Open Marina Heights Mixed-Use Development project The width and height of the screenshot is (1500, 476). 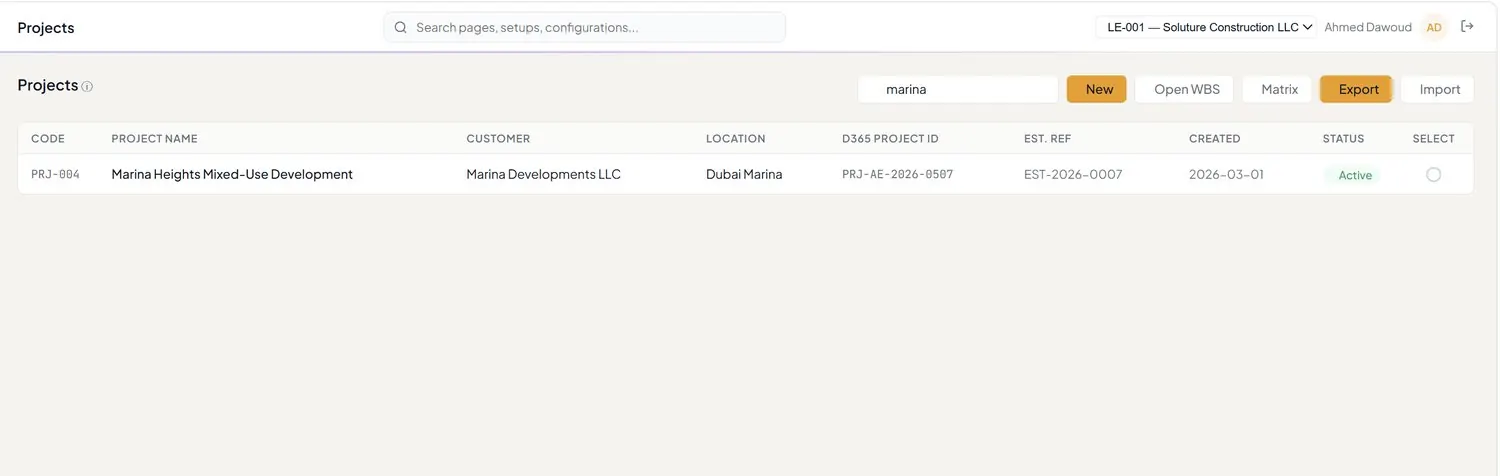click(232, 174)
